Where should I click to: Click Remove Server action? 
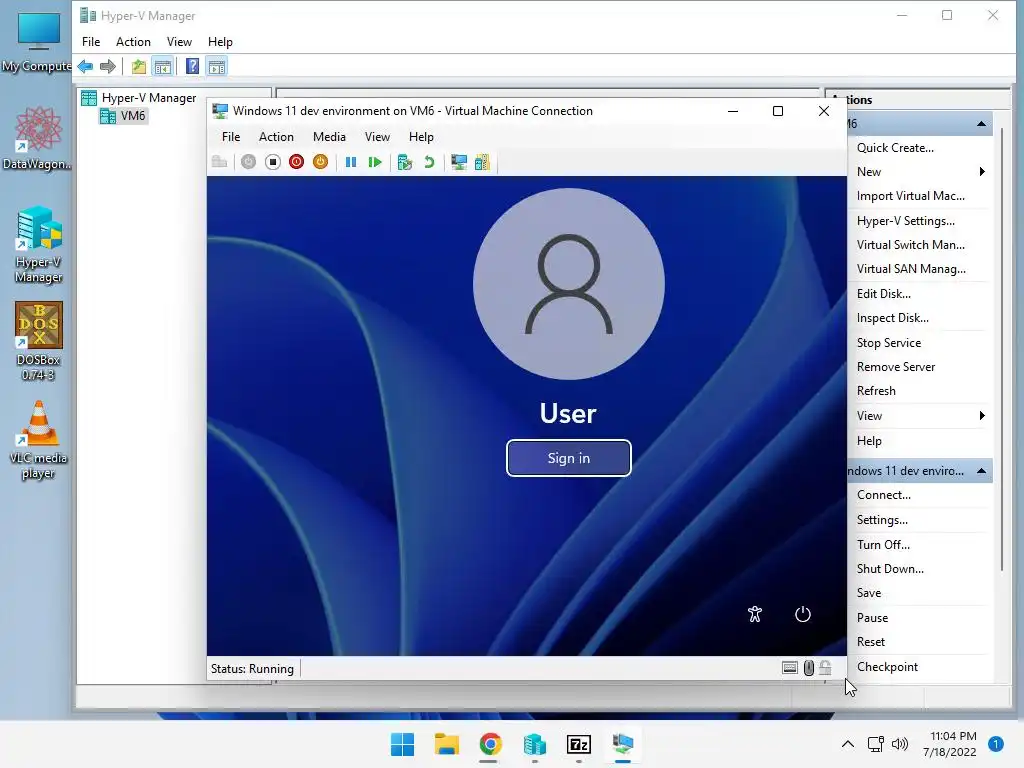coord(896,367)
